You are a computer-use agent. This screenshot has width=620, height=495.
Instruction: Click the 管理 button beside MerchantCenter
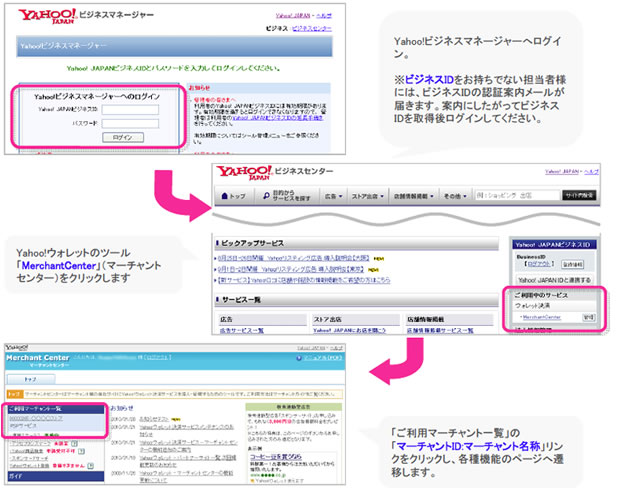click(x=589, y=317)
